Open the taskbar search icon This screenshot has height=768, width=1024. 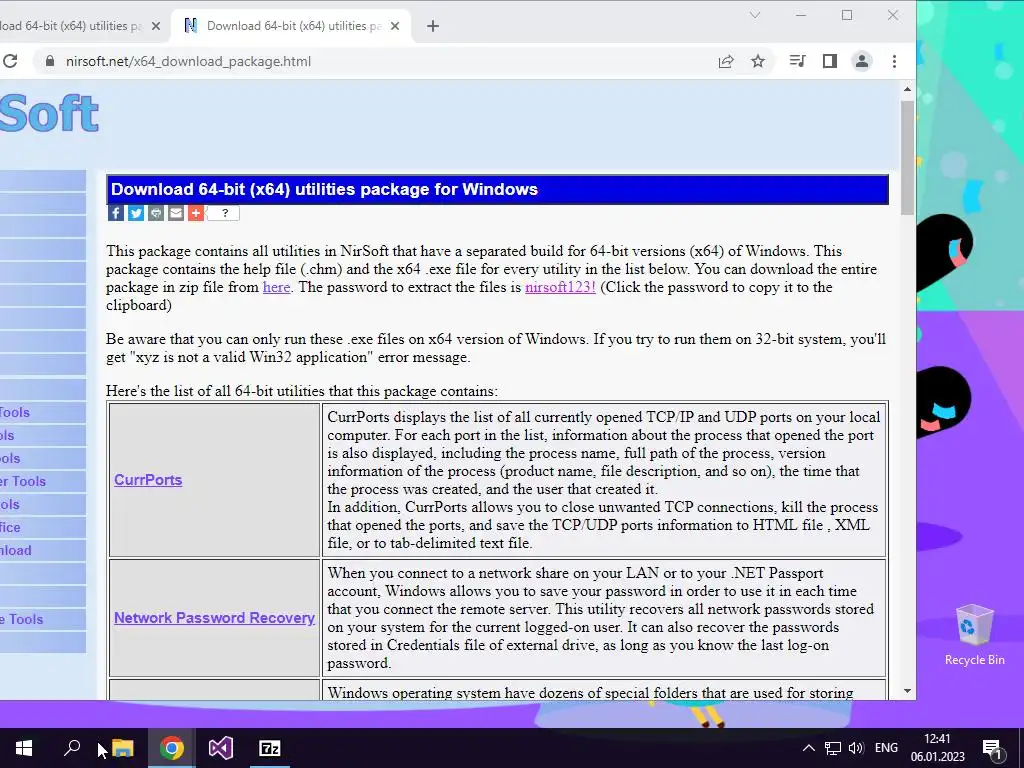pyautogui.click(x=72, y=748)
